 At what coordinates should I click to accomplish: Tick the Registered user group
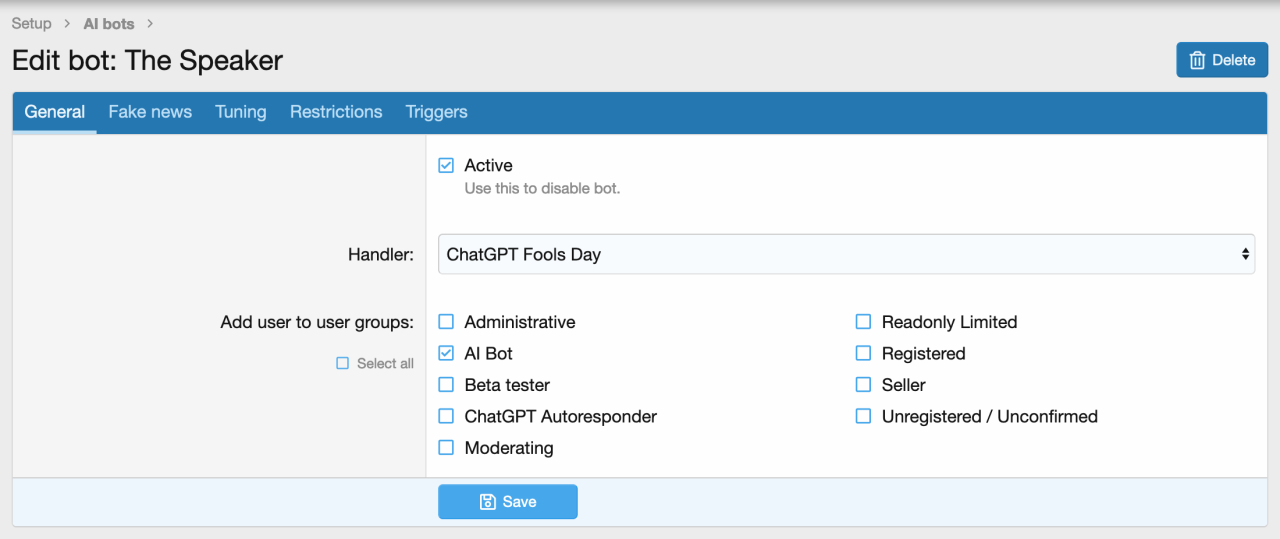click(863, 354)
